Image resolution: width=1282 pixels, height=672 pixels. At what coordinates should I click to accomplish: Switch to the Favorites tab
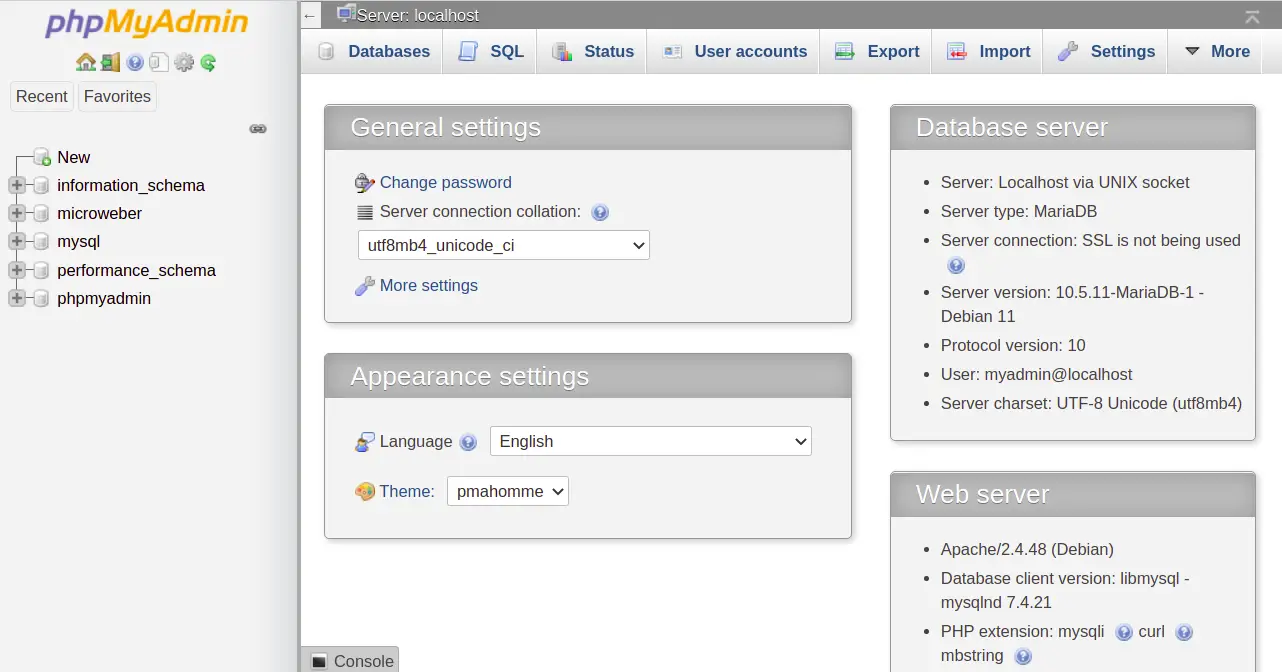tap(116, 96)
